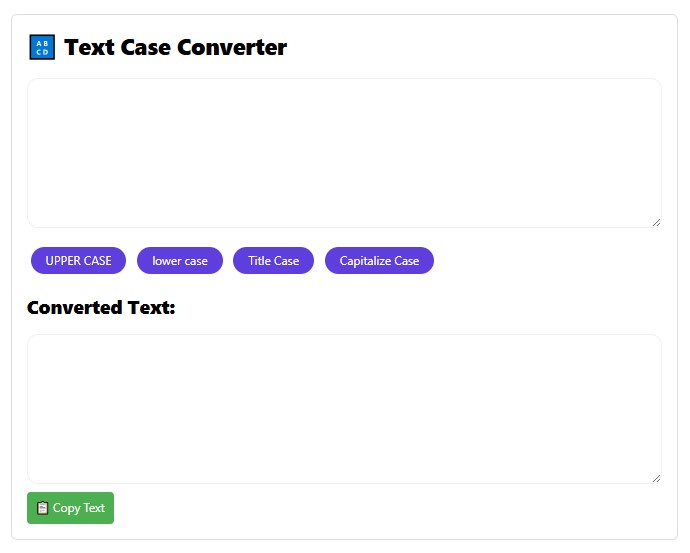Image resolution: width=690 pixels, height=553 pixels.
Task: Click the Text Case Converter heading
Action: click(175, 47)
